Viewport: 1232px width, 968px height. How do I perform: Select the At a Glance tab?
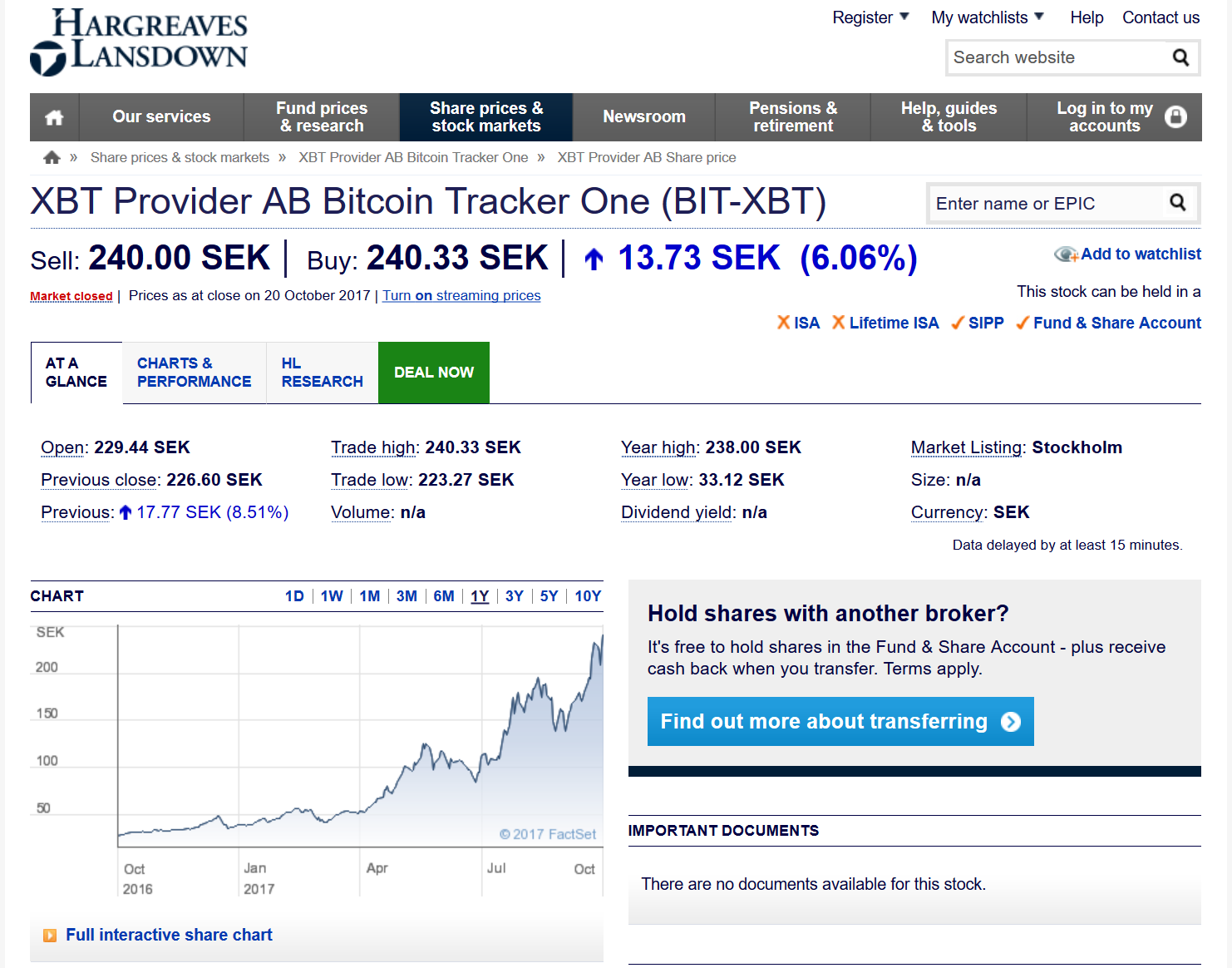76,373
